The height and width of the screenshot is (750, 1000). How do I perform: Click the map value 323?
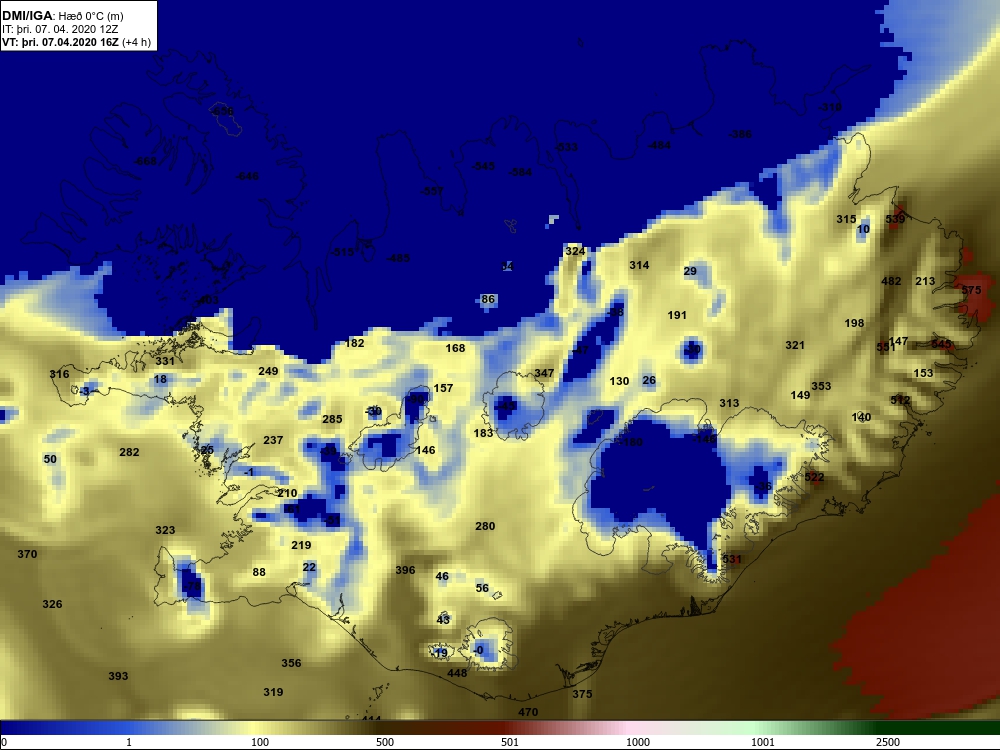(x=165, y=531)
